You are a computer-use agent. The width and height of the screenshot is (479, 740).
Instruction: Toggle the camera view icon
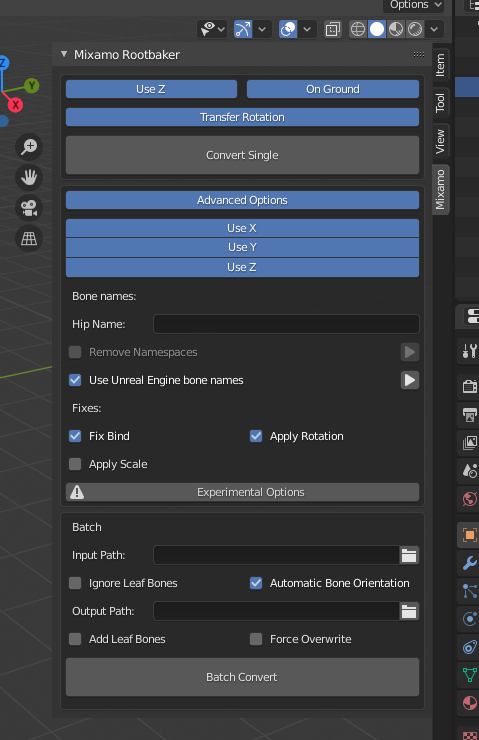click(x=29, y=208)
